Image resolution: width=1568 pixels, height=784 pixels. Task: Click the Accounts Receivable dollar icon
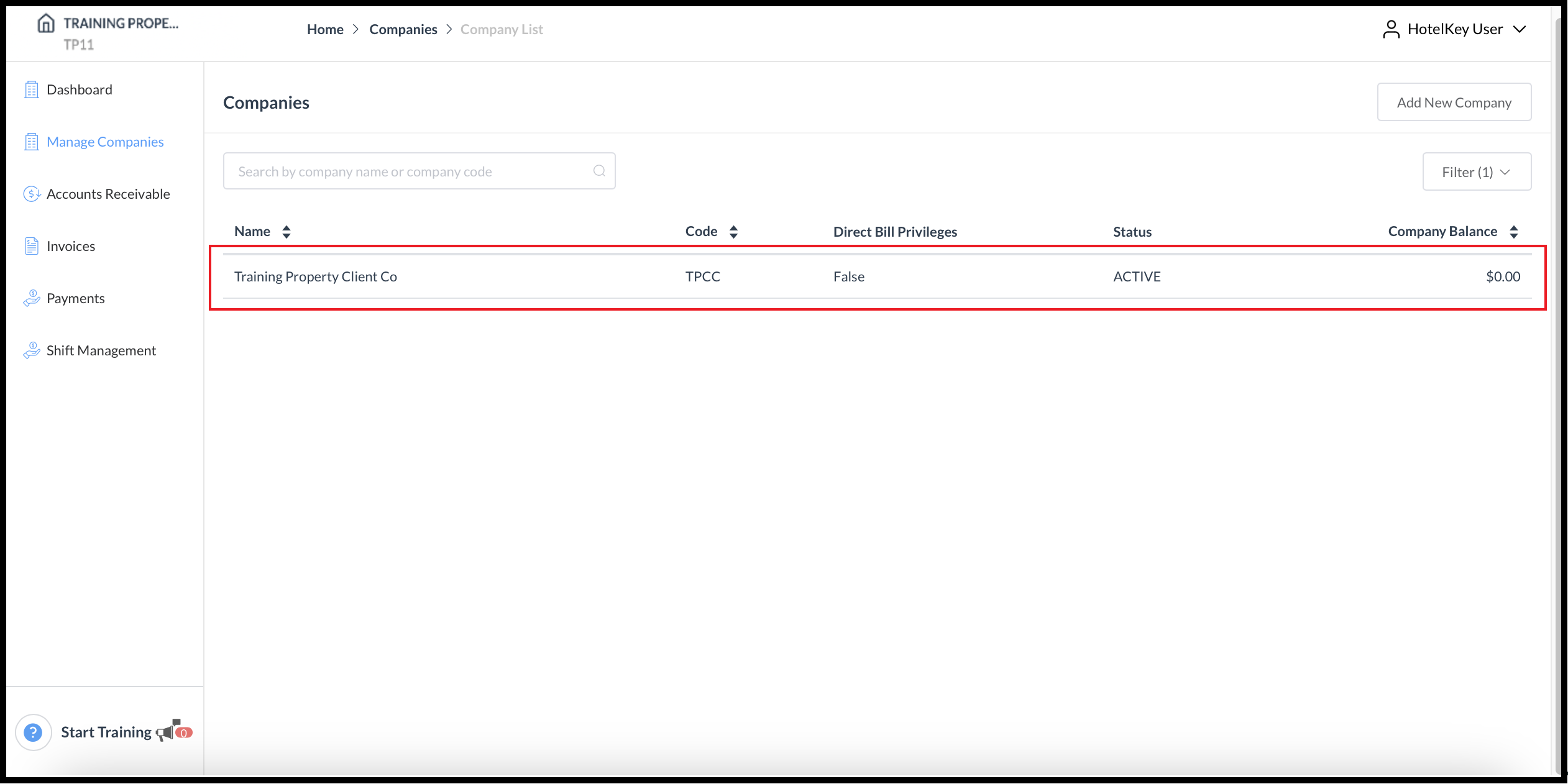31,194
